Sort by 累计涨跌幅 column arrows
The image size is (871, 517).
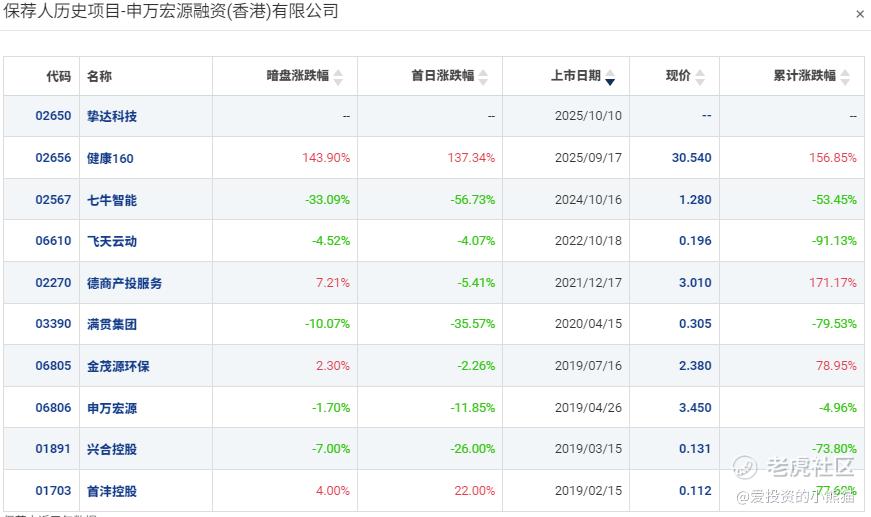point(845,77)
